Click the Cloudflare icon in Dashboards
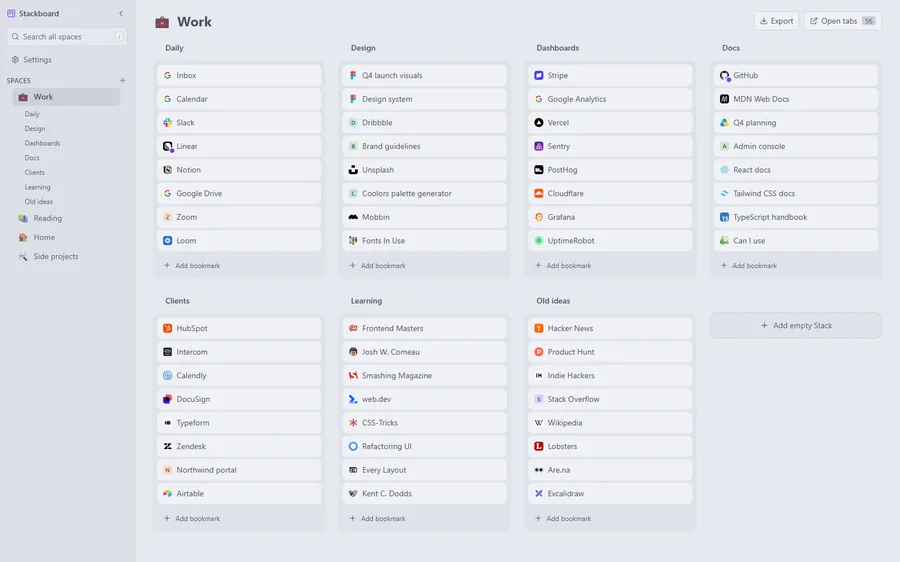 click(x=538, y=193)
